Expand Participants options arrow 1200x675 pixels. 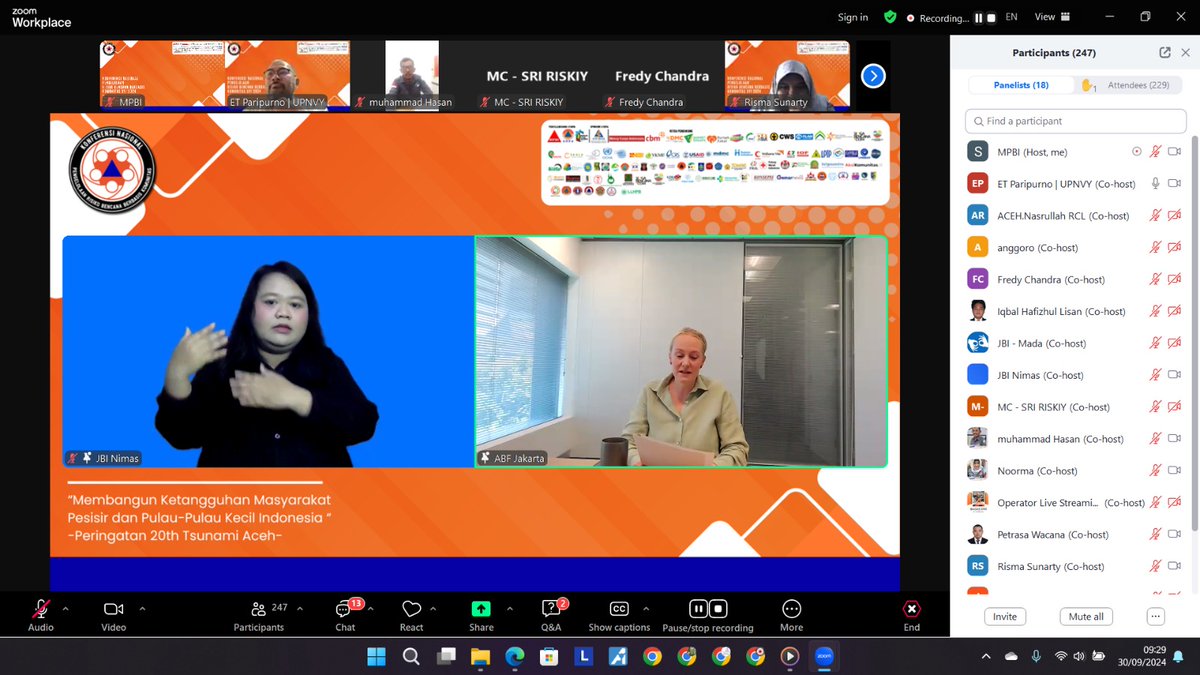[300, 608]
